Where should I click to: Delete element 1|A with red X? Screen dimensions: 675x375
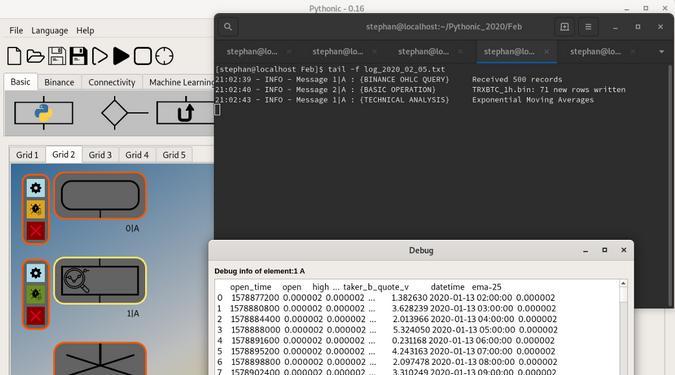(x=36, y=316)
